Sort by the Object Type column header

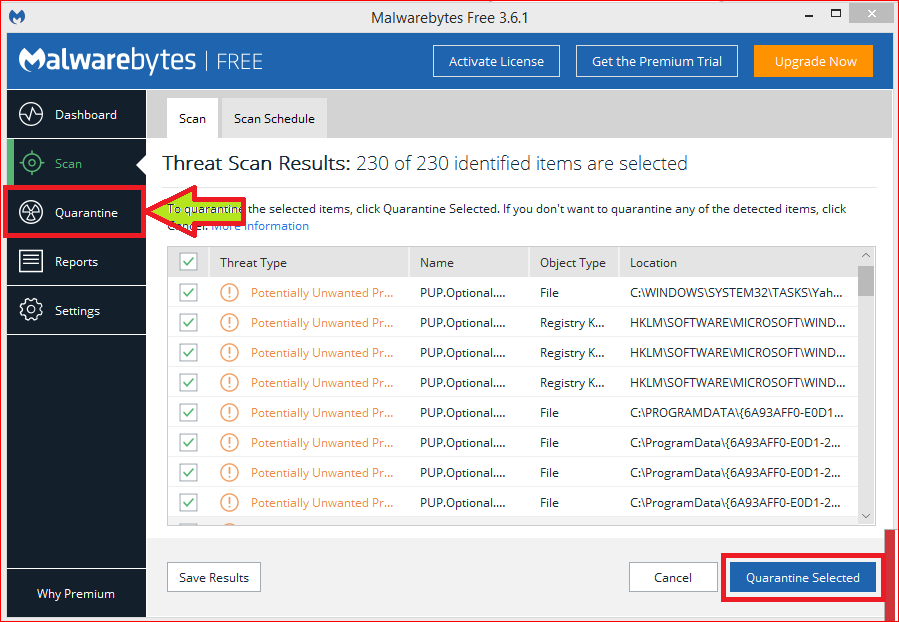[x=574, y=262]
